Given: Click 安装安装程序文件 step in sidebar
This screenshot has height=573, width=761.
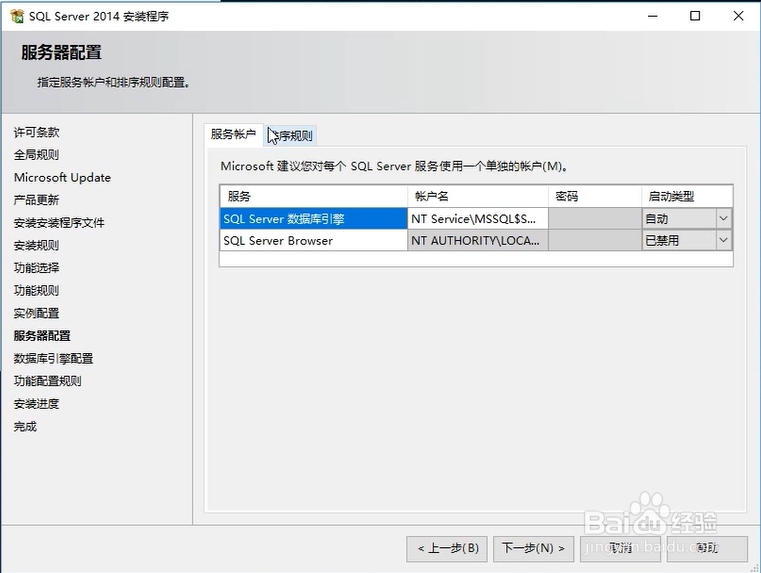Looking at the screenshot, I should tap(59, 223).
